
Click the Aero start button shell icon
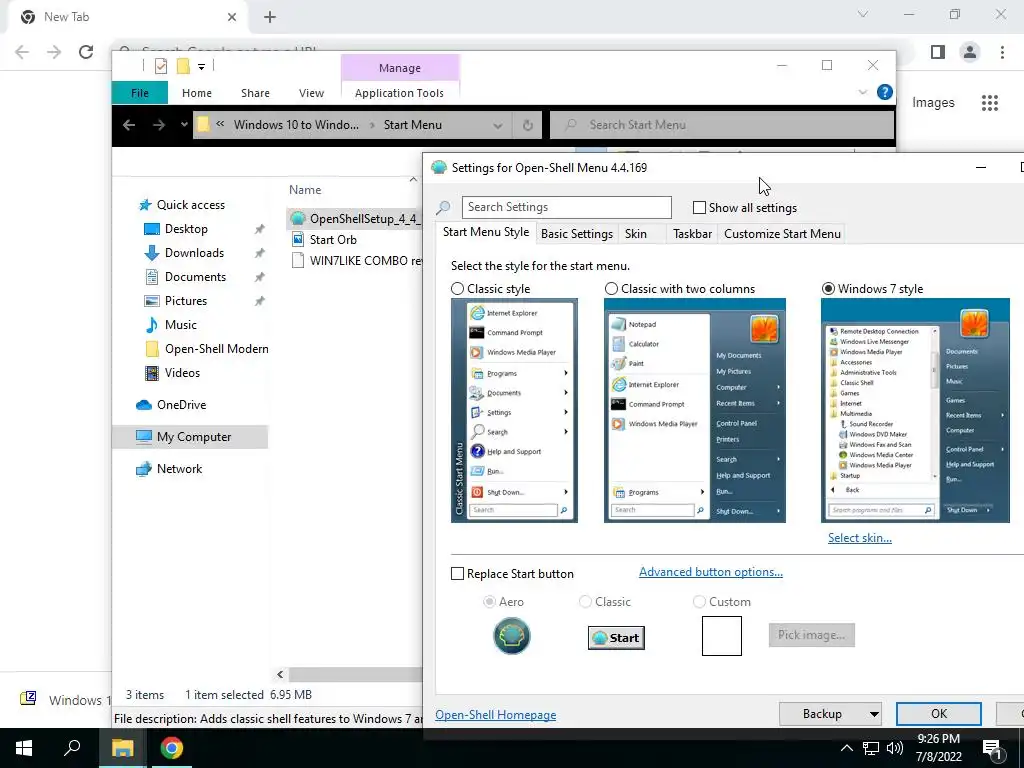point(511,636)
